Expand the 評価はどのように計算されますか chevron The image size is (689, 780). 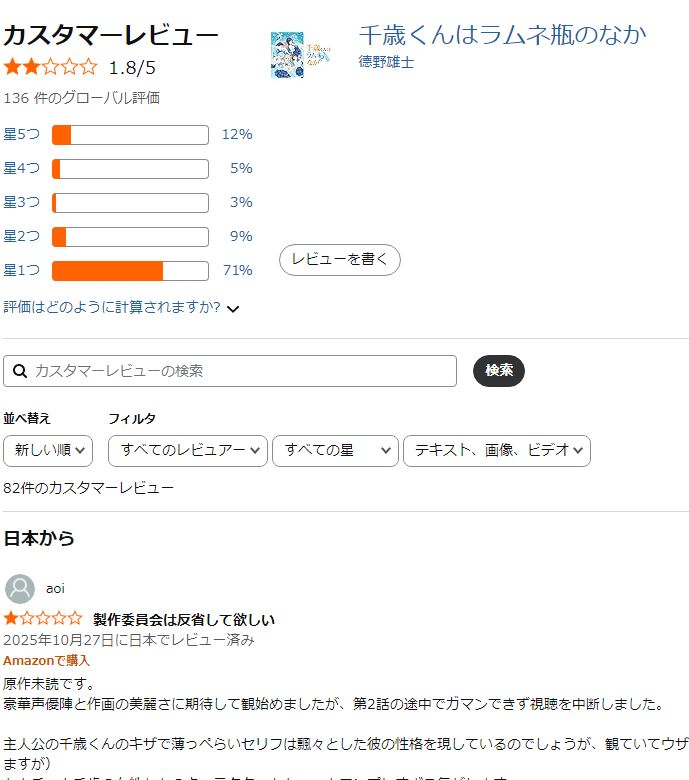(x=233, y=309)
